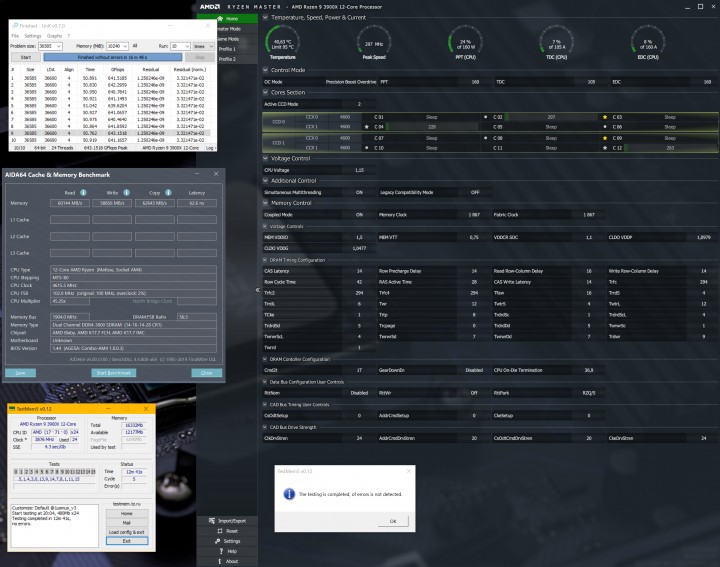This screenshot has width=720, height=567.
Task: Click the LinX title bar application icon
Action: tap(15, 26)
